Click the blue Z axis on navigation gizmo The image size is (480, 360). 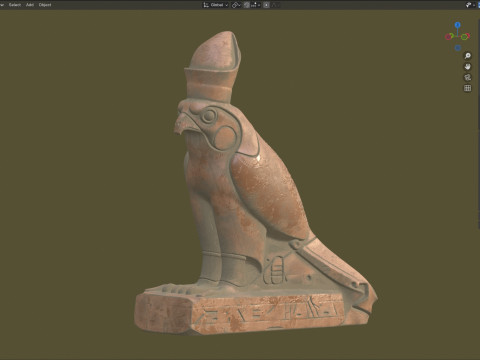pos(458,25)
